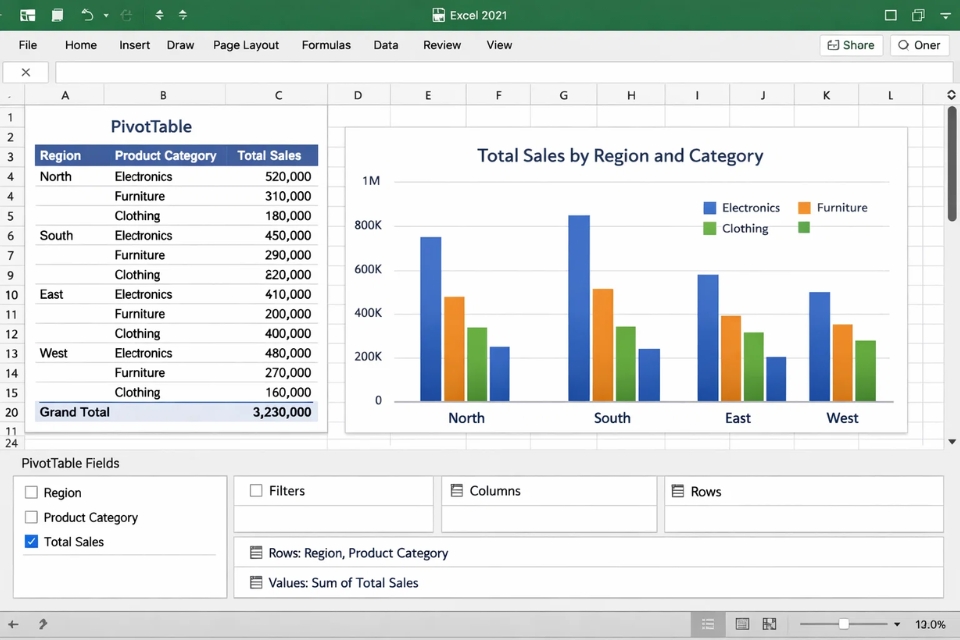The height and width of the screenshot is (640, 960).
Task: Open the window options chevron in title bar
Action: tap(944, 15)
